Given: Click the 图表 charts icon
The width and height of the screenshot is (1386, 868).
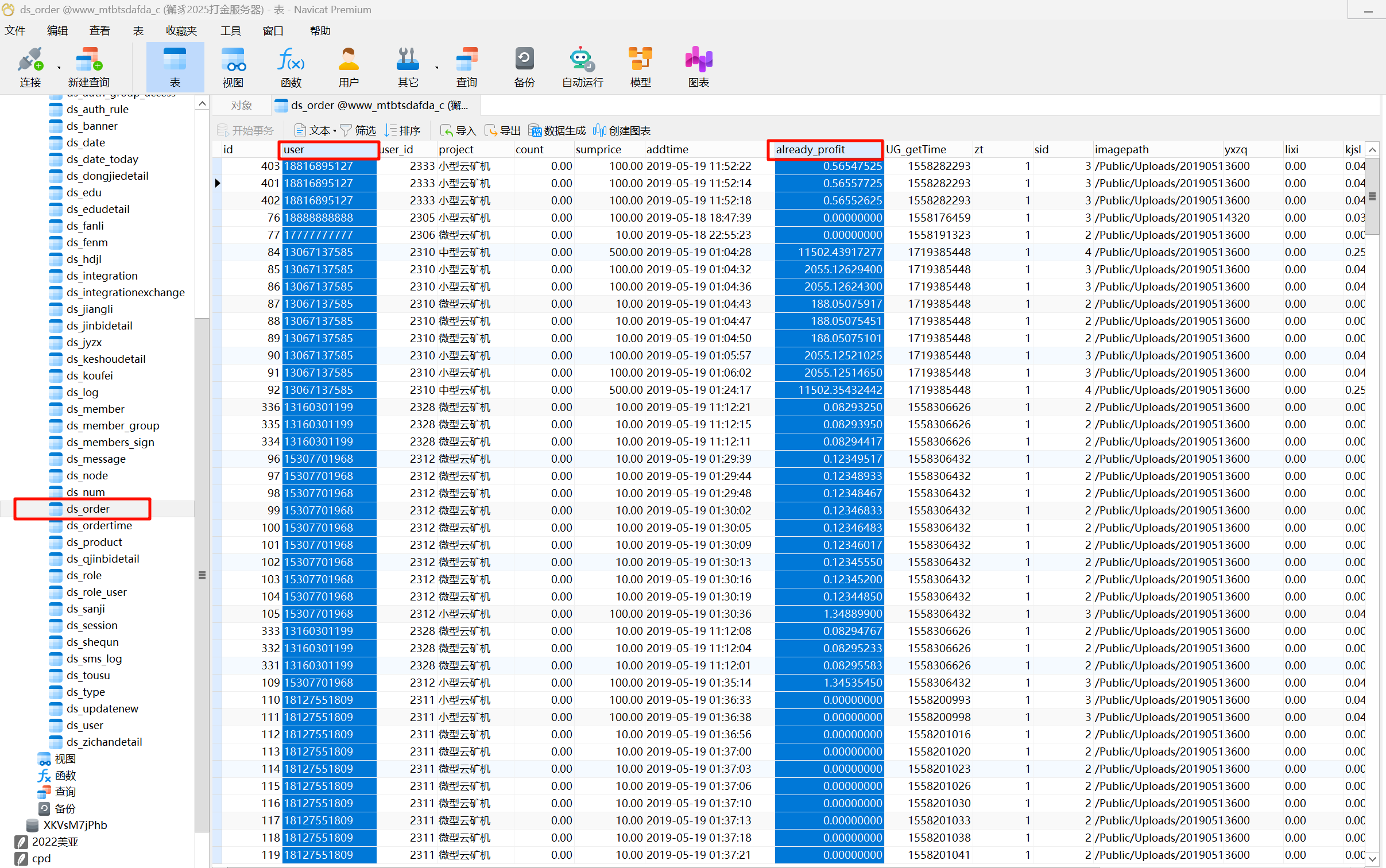Looking at the screenshot, I should click(698, 60).
